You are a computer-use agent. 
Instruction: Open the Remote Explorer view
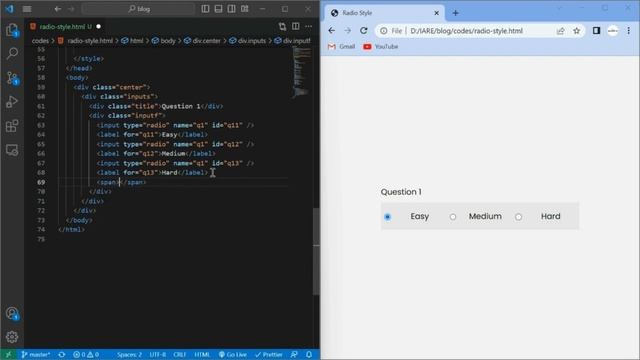click(x=12, y=150)
